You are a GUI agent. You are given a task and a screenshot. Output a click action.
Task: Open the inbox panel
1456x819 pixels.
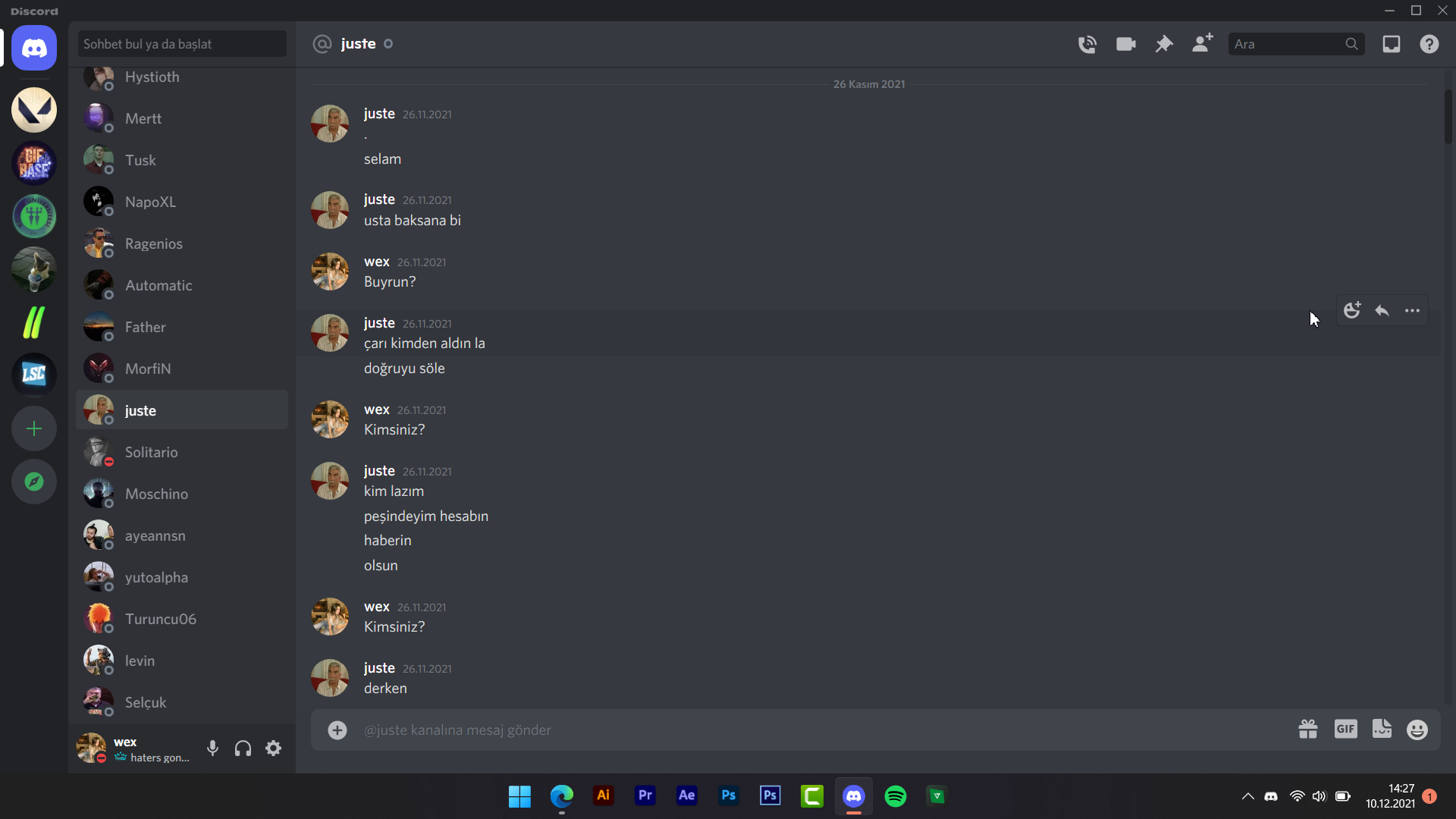1392,44
